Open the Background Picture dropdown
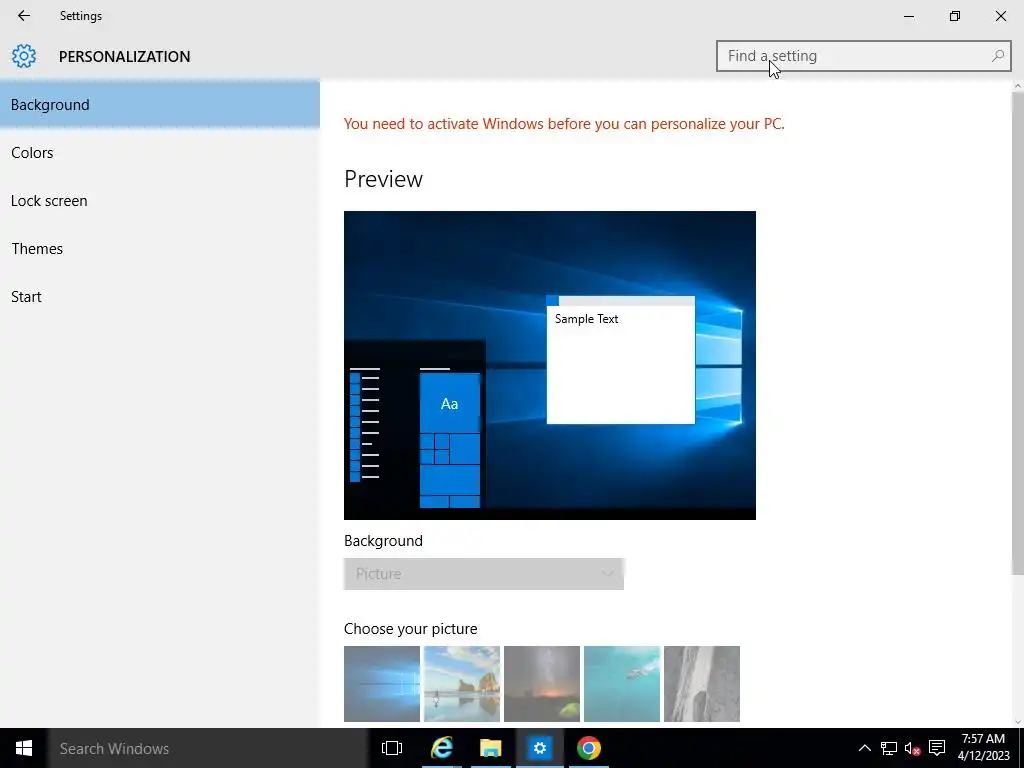Viewport: 1024px width, 768px height. (x=484, y=574)
